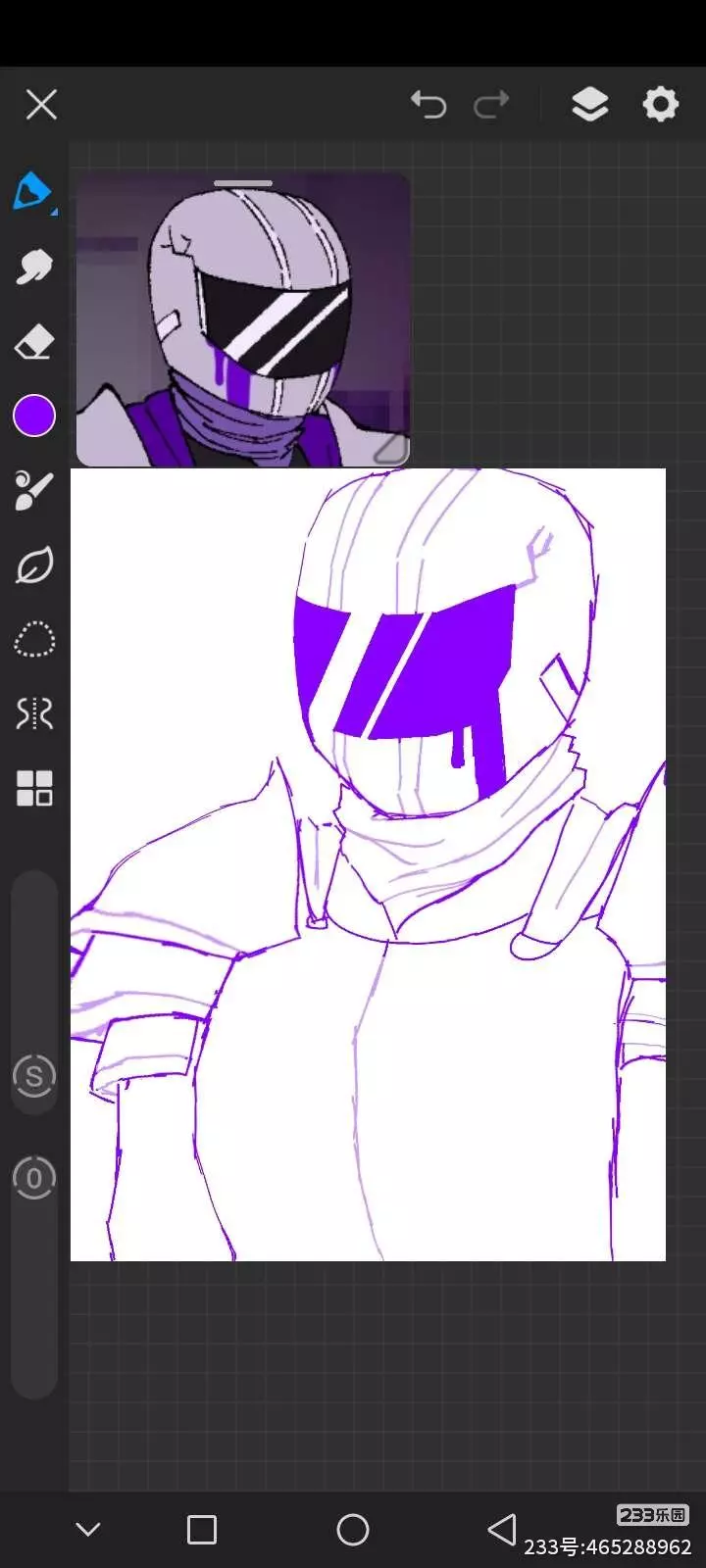The height and width of the screenshot is (1568, 706).
Task: Toggle the symmetry mirror tool
Action: [x=33, y=713]
